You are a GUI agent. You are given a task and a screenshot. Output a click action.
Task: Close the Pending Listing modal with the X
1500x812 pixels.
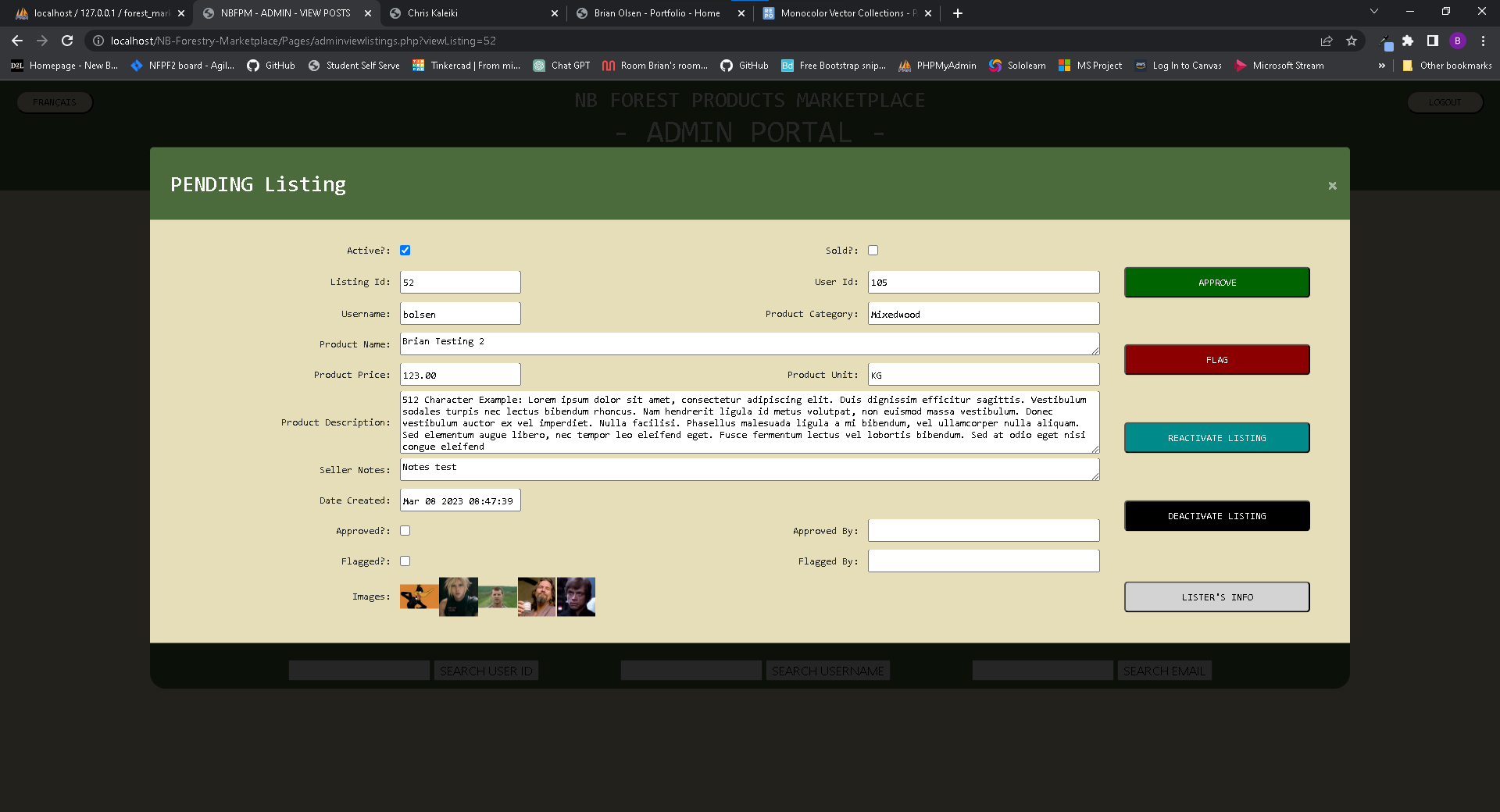tap(1332, 186)
